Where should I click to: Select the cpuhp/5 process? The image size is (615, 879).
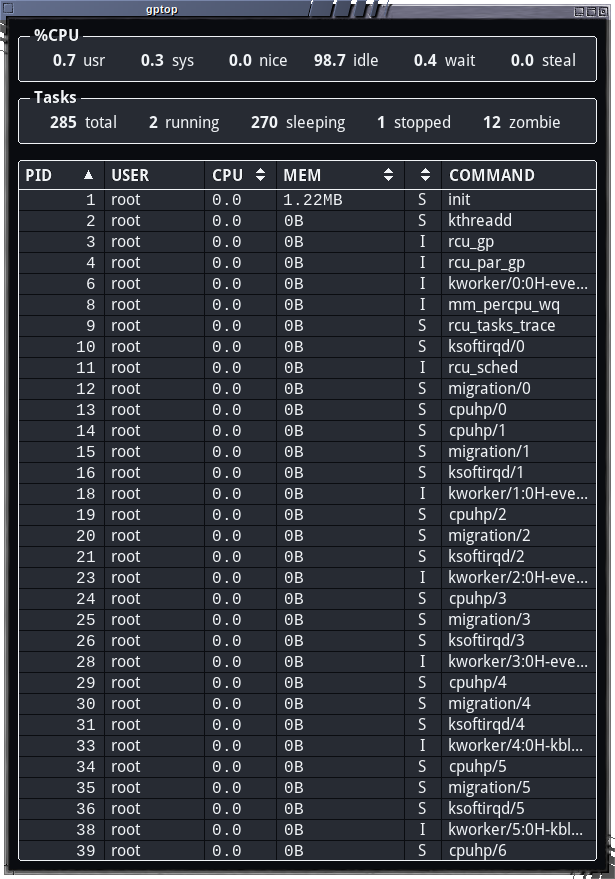coord(307,767)
